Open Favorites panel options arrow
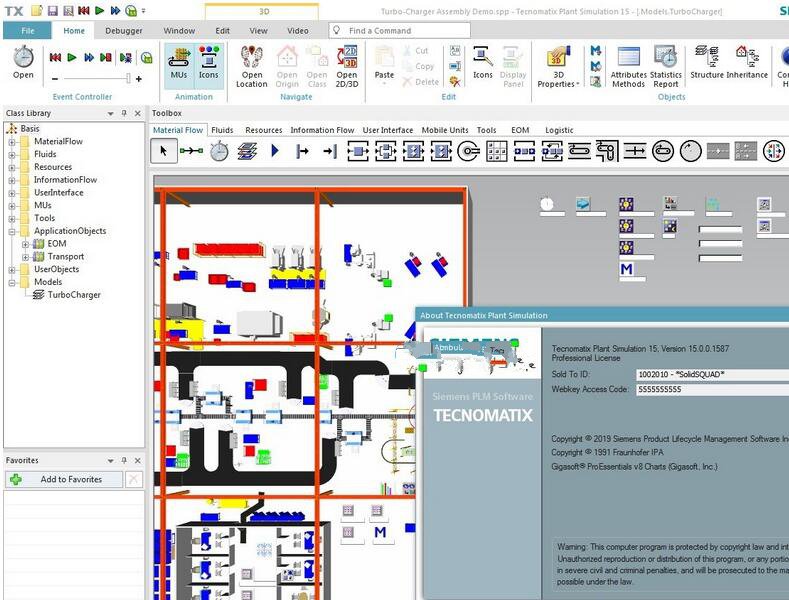The height and width of the screenshot is (600, 789). (x=110, y=461)
